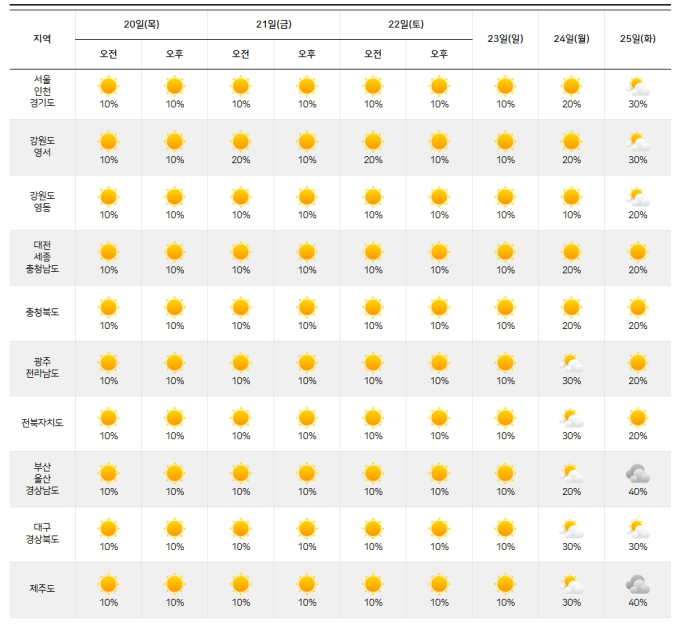
Task: Select the 강원도 영서 region label
Action: (42, 147)
